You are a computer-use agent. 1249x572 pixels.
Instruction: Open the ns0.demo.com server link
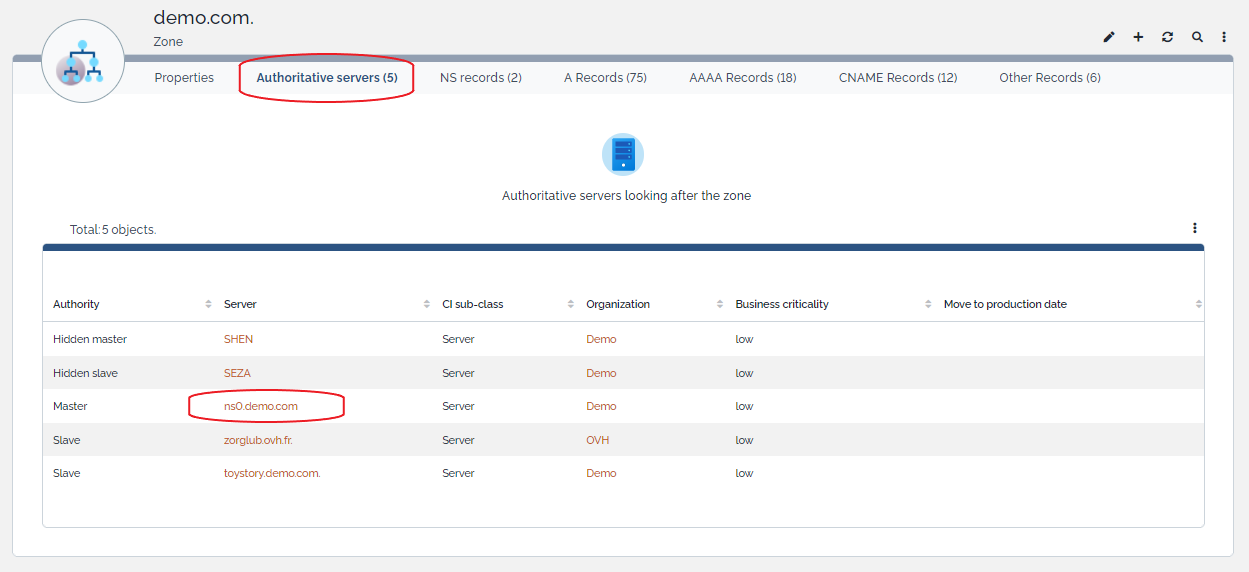261,406
